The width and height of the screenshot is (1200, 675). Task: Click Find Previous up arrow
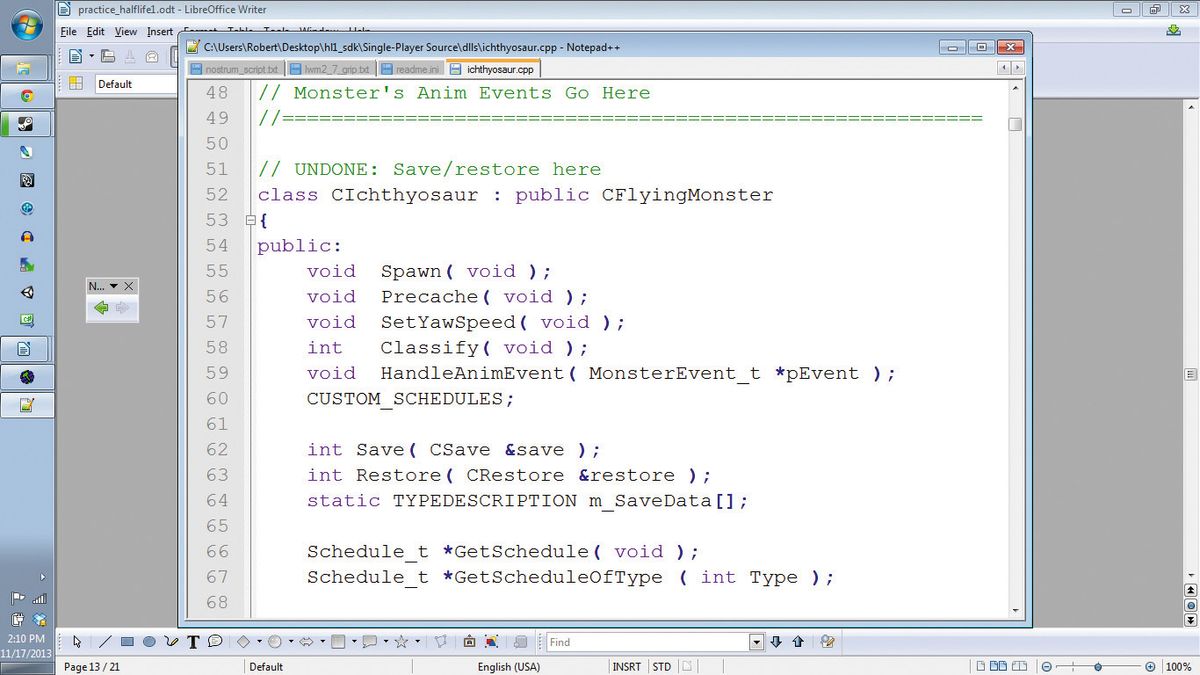point(798,642)
